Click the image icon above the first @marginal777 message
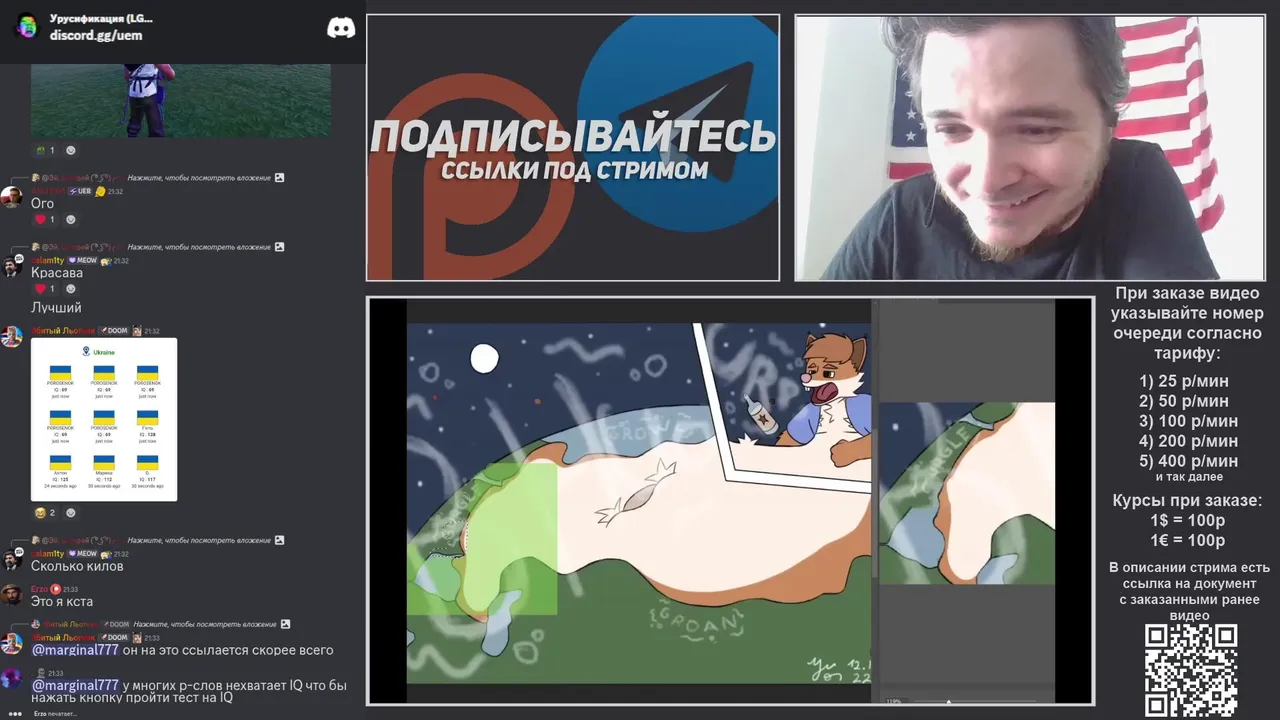The image size is (1280, 720). coord(285,624)
